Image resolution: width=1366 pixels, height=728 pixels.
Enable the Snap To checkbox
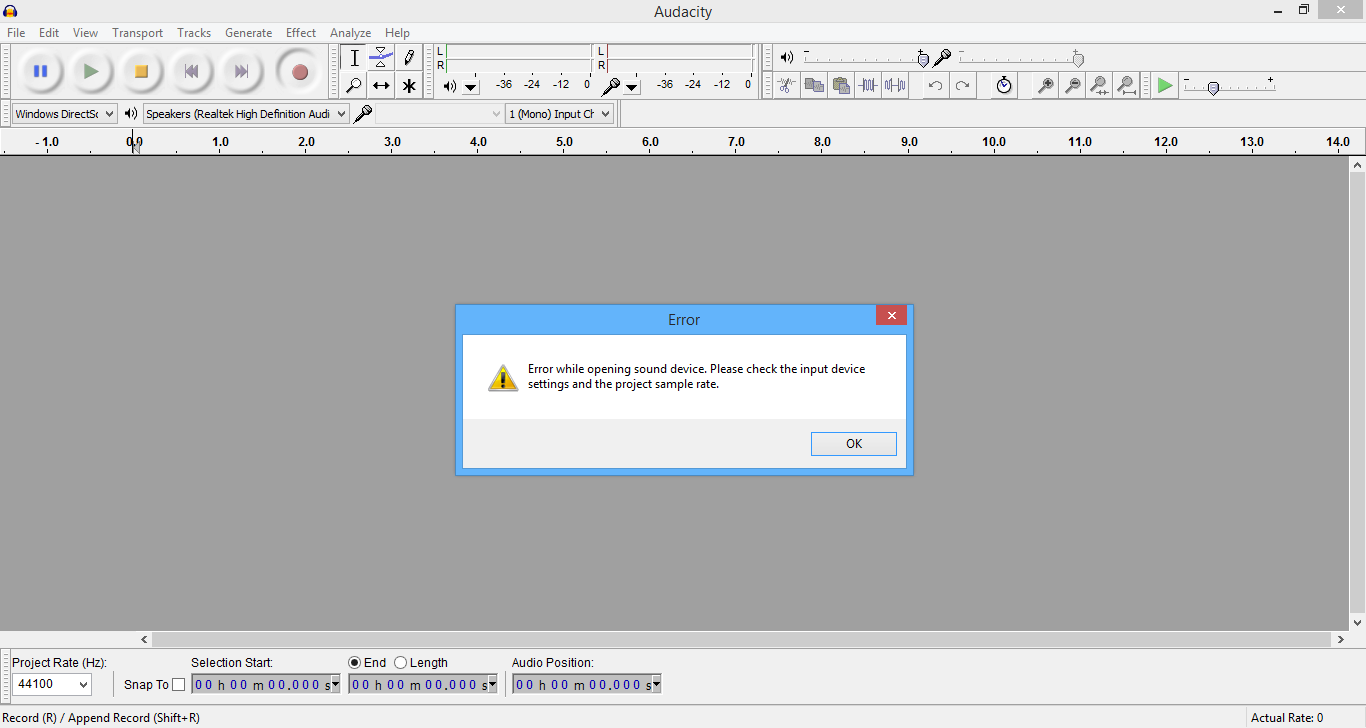point(179,685)
